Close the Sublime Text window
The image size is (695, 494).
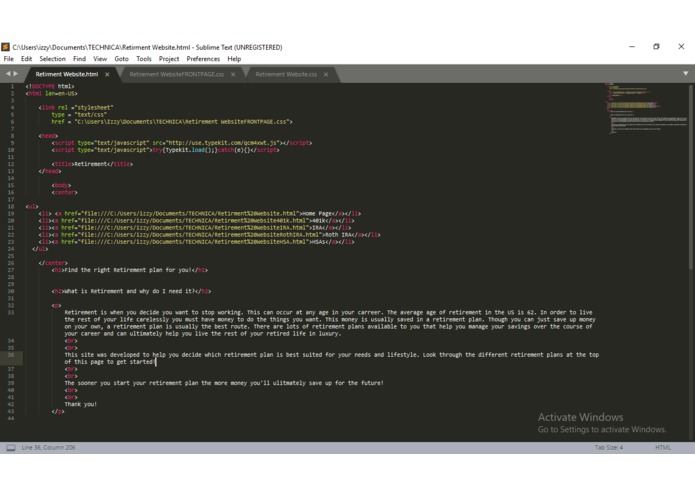pyautogui.click(x=681, y=47)
